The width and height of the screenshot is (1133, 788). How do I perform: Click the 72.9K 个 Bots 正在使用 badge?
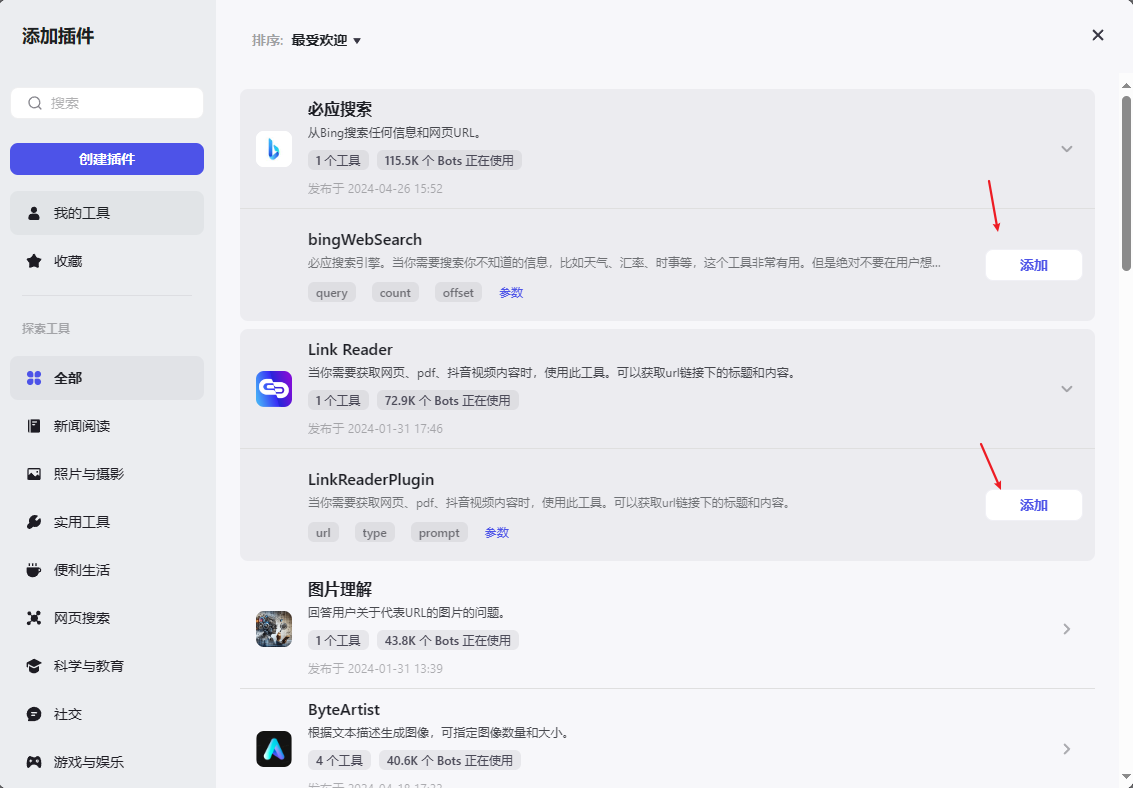(447, 400)
